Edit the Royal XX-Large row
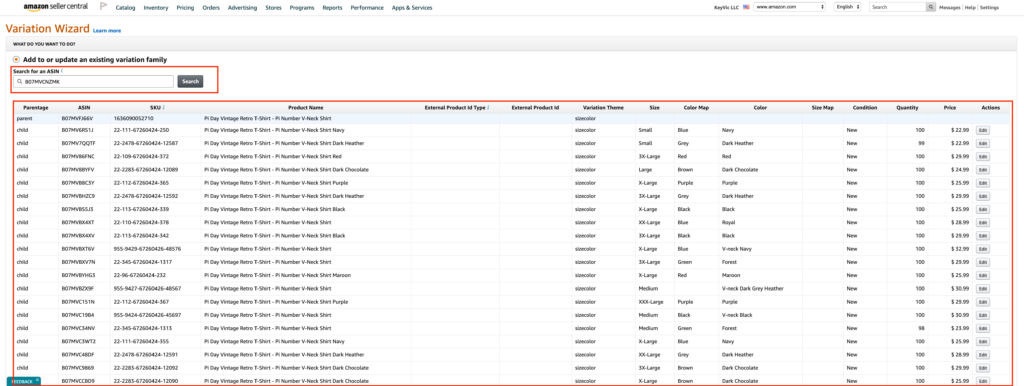 (x=982, y=223)
